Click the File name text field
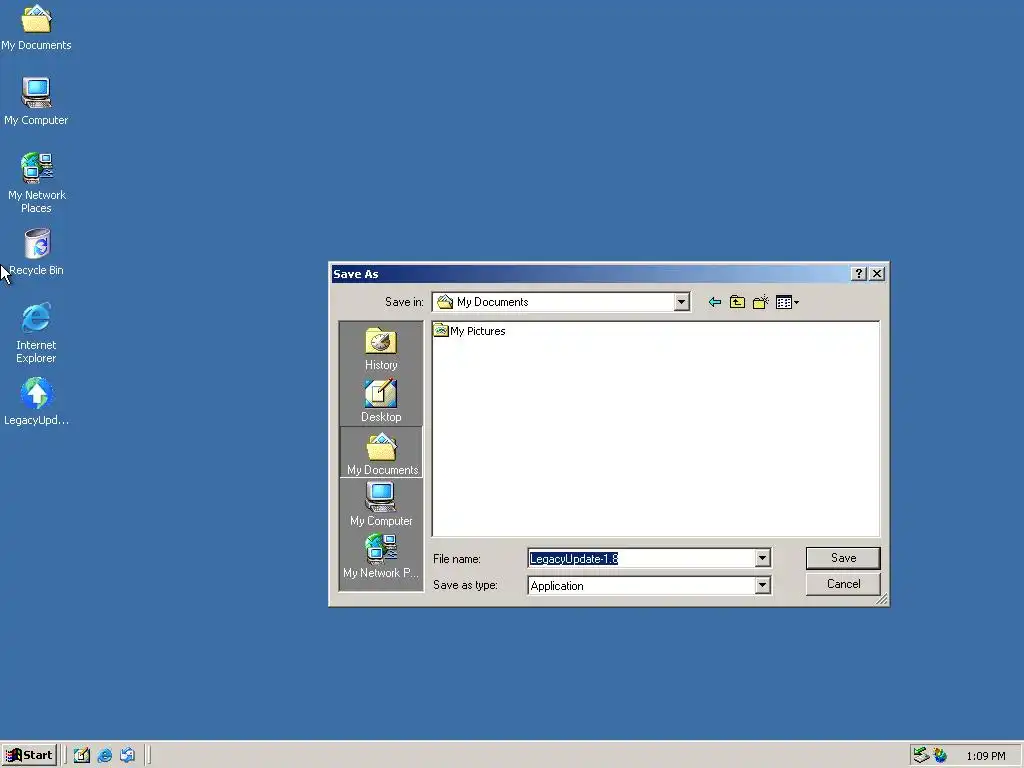This screenshot has width=1024, height=768. pyautogui.click(x=641, y=558)
